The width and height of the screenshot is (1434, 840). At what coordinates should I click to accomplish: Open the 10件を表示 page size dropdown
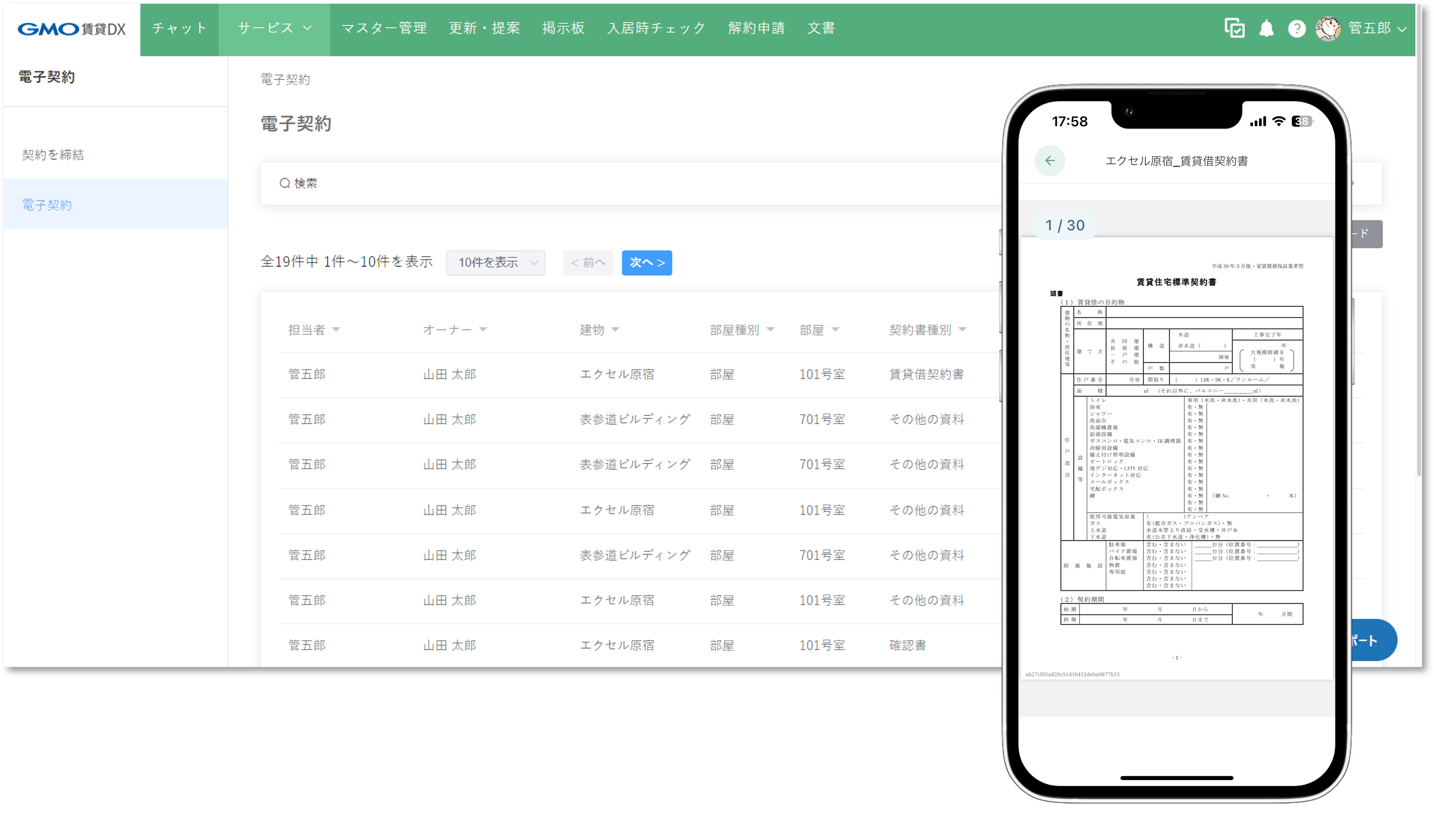(496, 263)
